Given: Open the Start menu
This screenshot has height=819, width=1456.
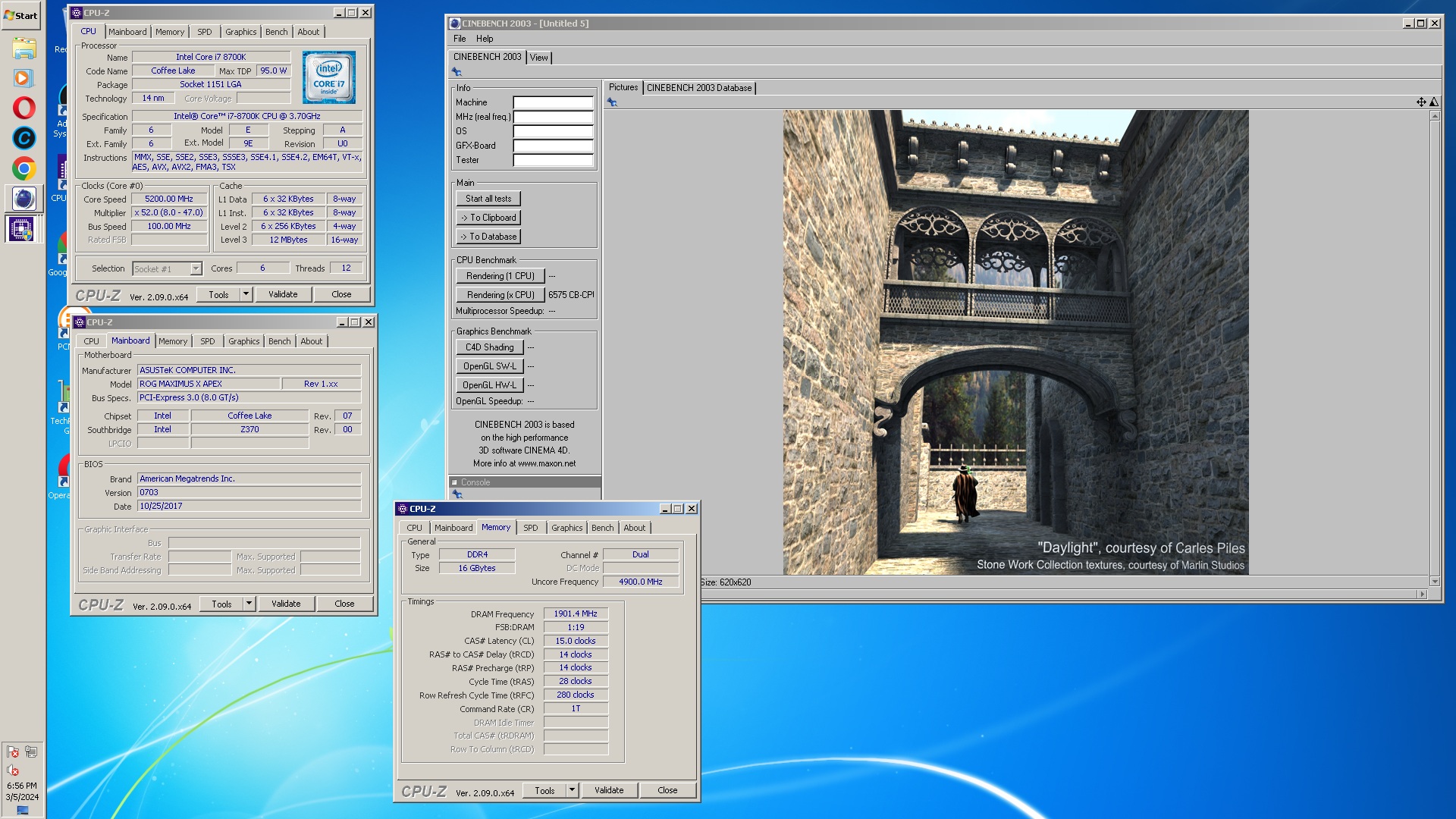Looking at the screenshot, I should tap(21, 15).
